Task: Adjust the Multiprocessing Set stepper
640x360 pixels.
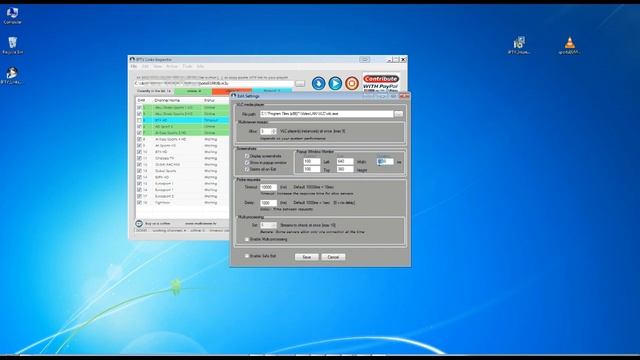Action: click(273, 225)
